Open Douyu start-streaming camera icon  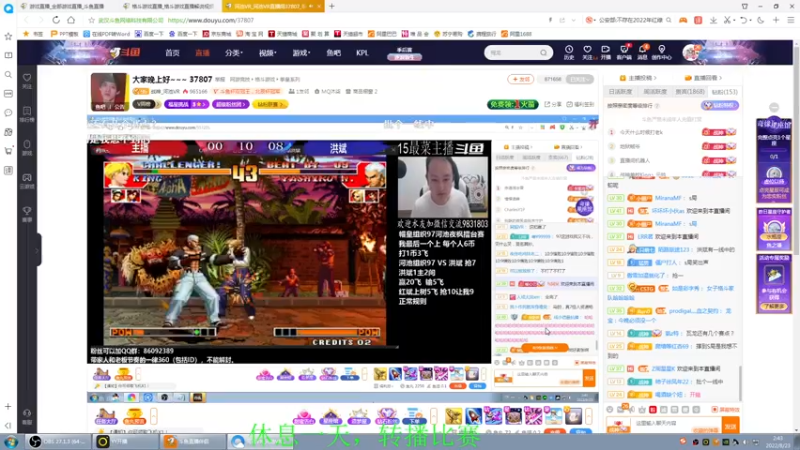coord(605,52)
